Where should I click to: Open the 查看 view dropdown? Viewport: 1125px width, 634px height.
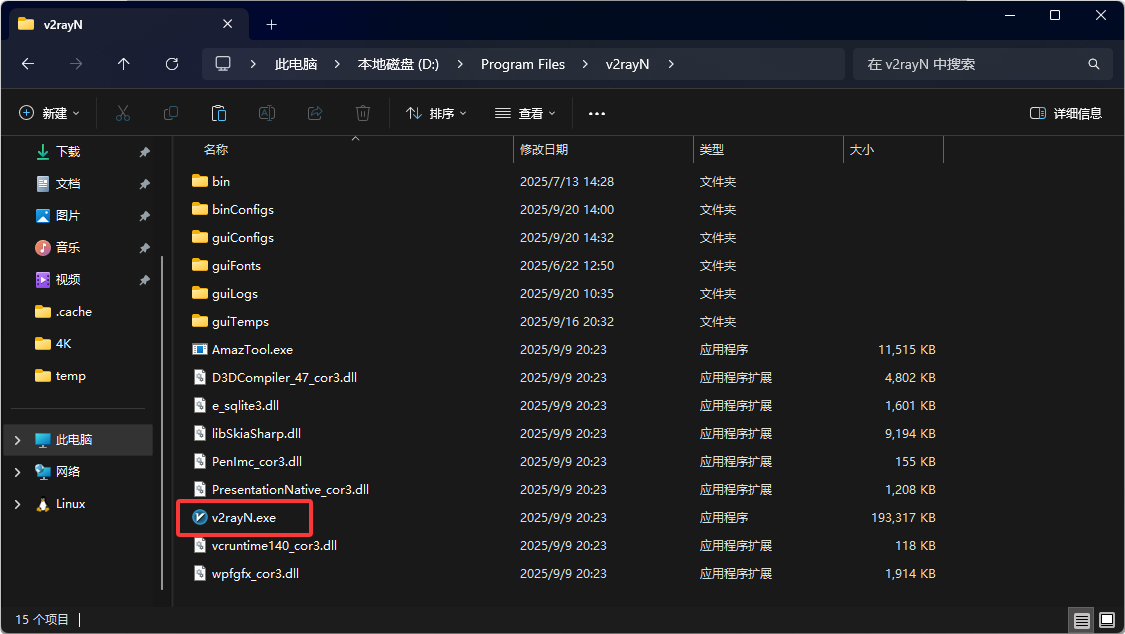click(x=525, y=114)
